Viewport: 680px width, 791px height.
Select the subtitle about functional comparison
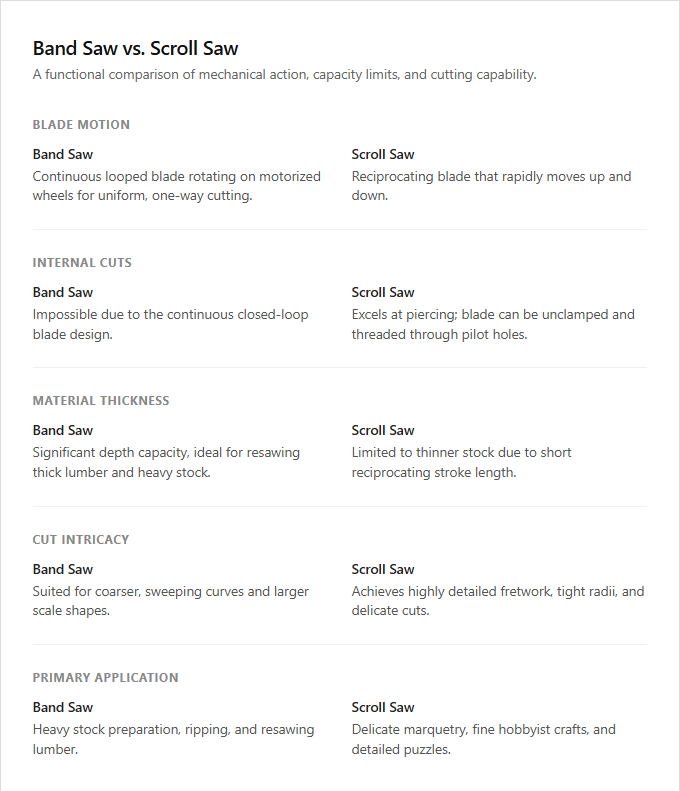click(x=285, y=75)
